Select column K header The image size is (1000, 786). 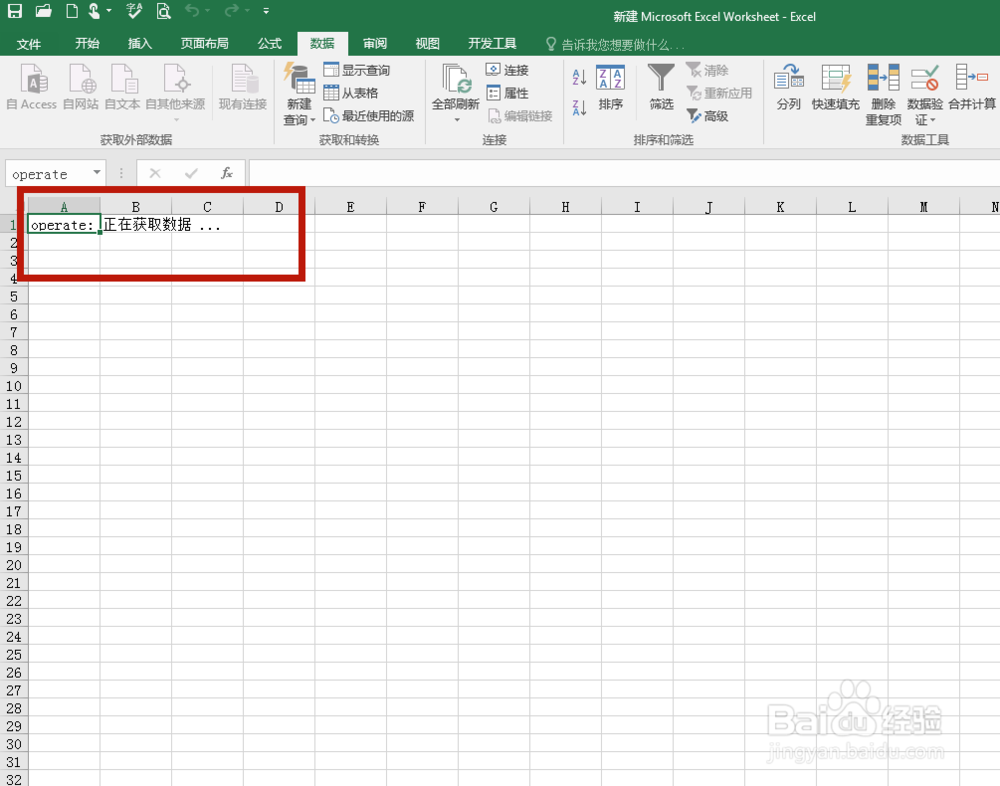[780, 206]
